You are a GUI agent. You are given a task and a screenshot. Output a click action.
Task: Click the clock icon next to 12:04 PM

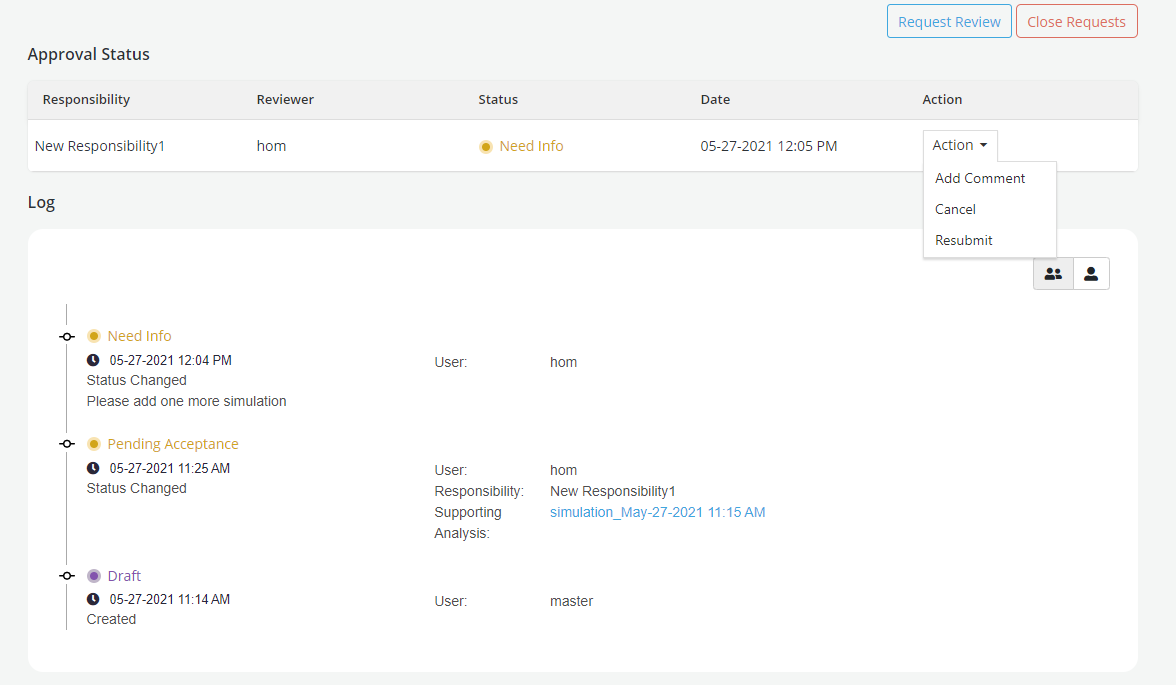93,360
